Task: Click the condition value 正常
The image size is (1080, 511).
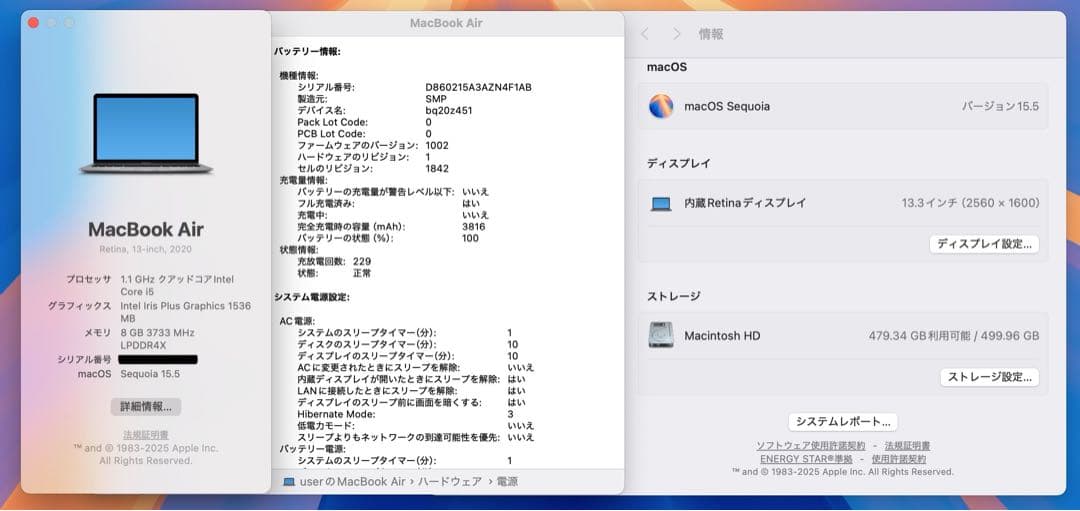Action: pos(362,273)
